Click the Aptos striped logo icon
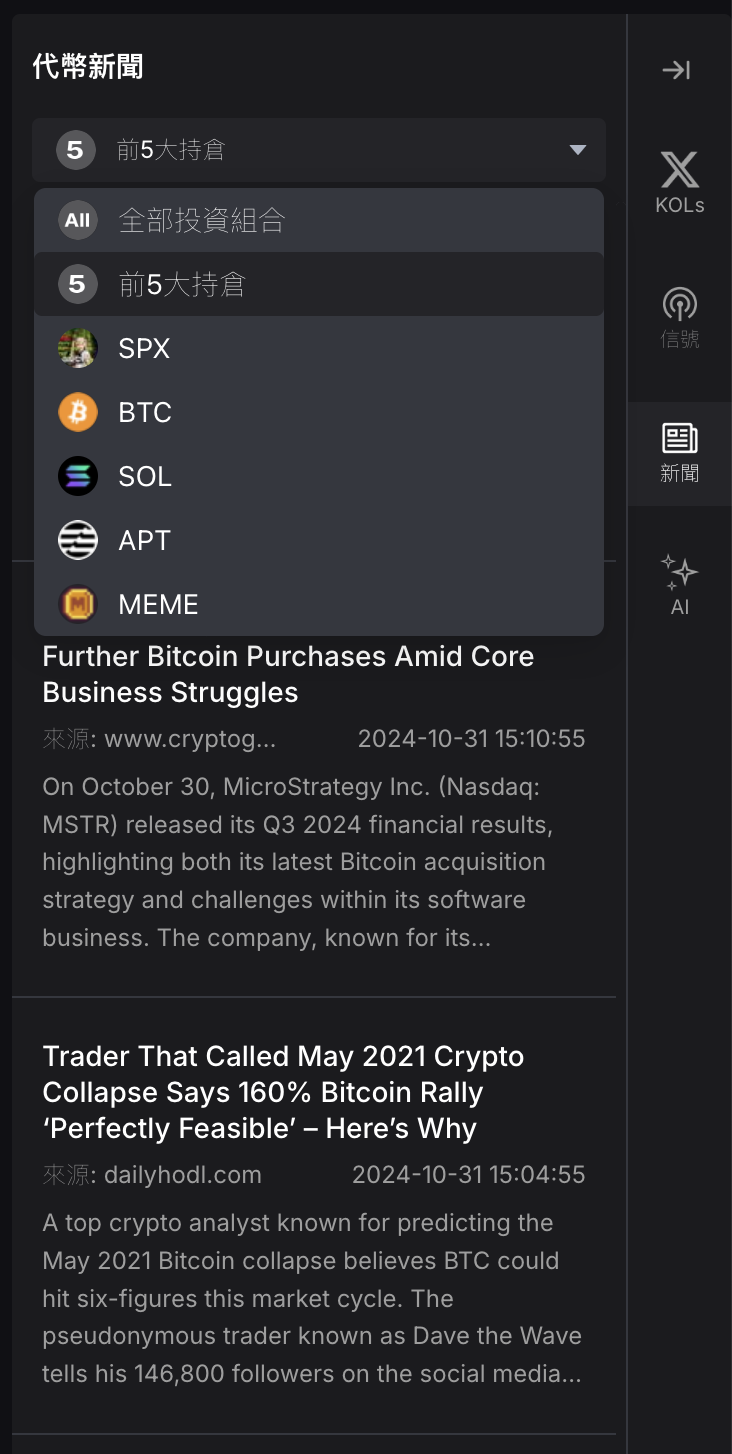 click(x=78, y=541)
